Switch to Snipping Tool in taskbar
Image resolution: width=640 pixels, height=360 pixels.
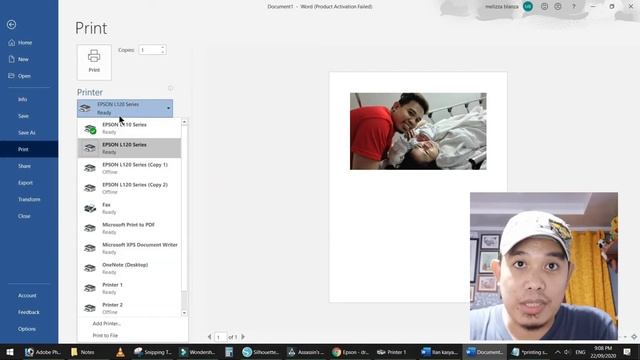(153, 352)
